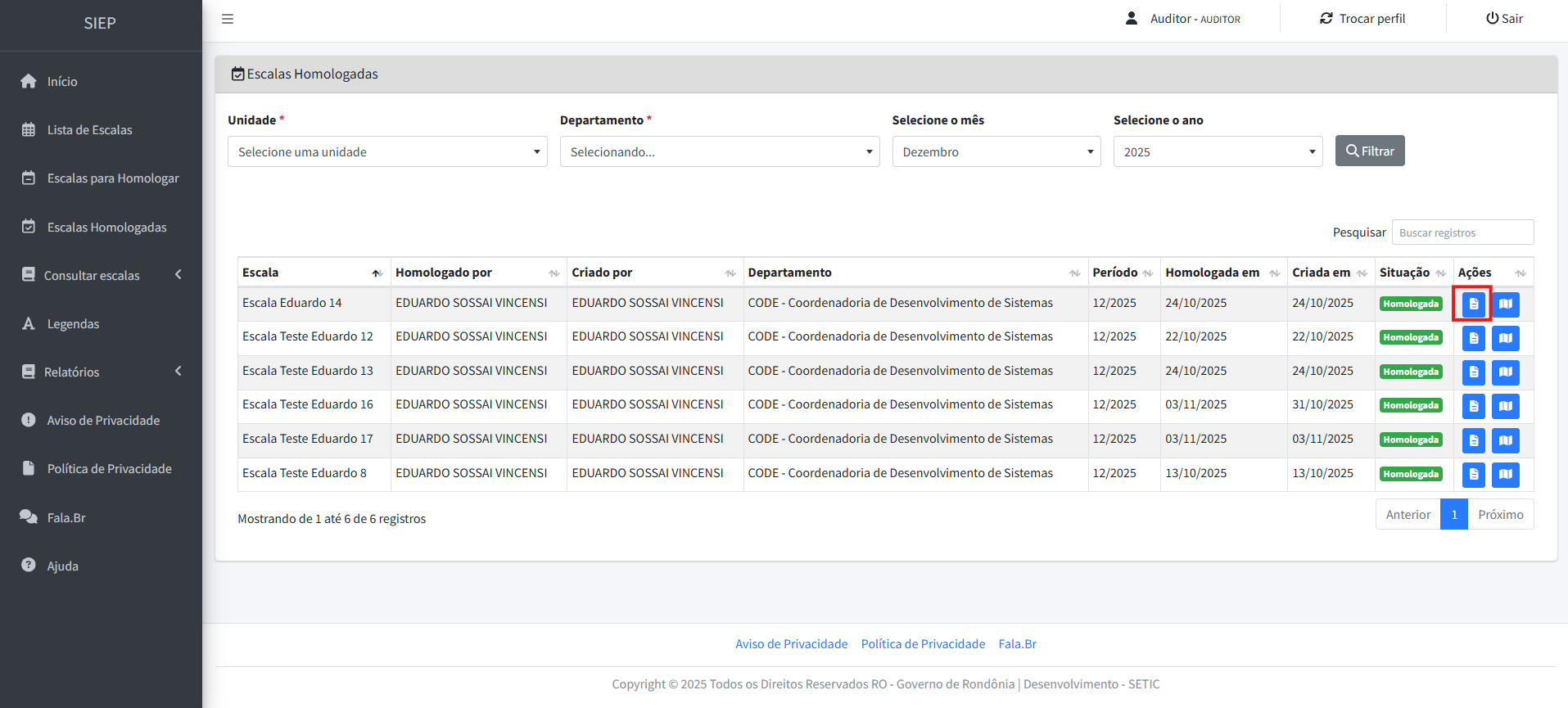The image size is (1568, 708).
Task: Click the Próximo pagination button
Action: pos(1500,515)
